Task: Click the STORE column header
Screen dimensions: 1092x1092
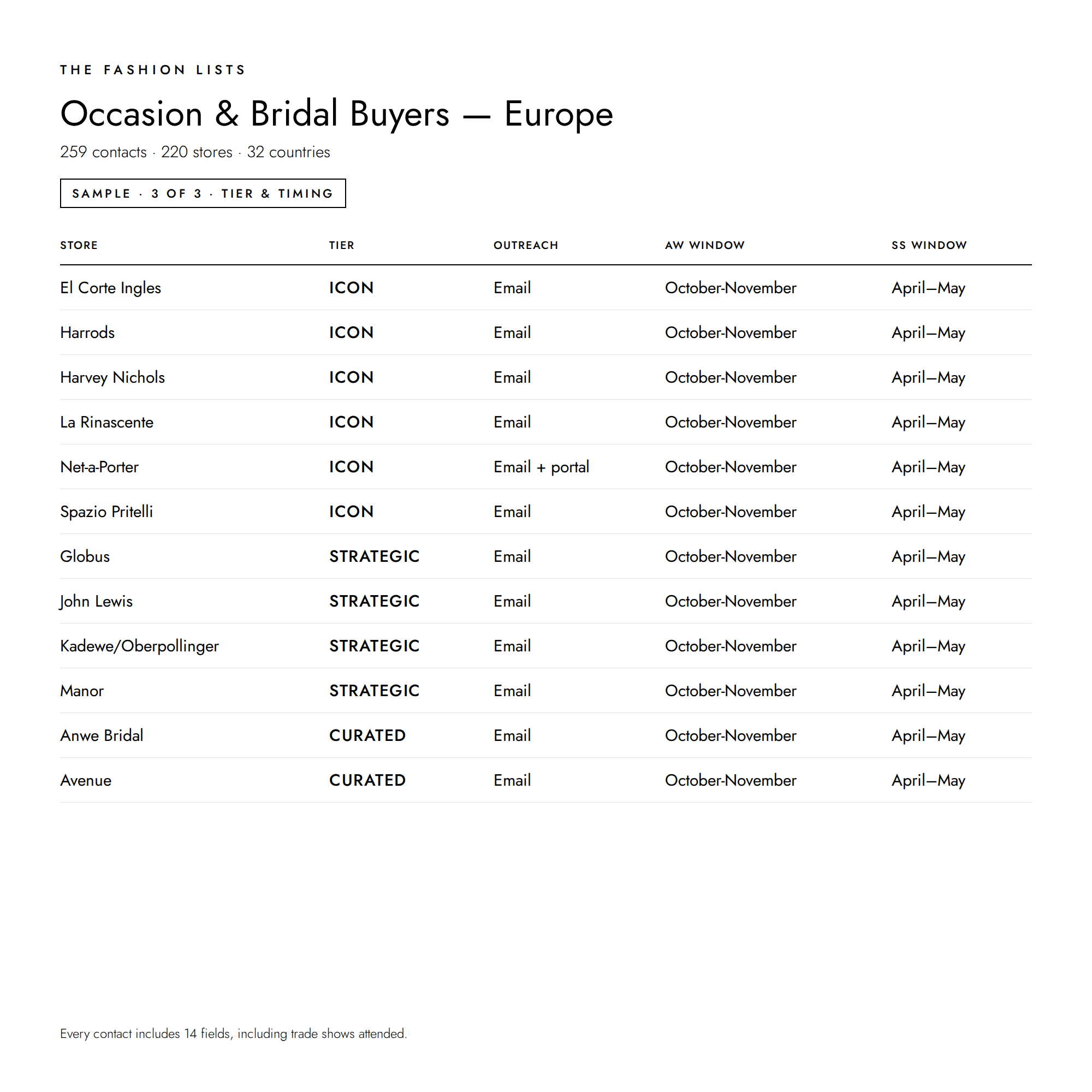Action: [79, 245]
